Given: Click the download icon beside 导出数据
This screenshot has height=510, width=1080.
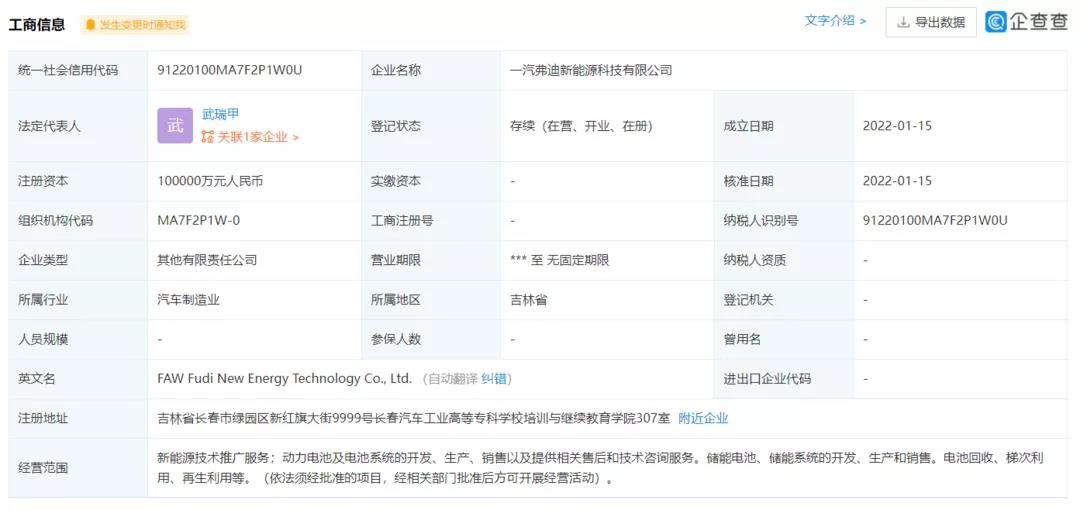Looking at the screenshot, I should 903,22.
